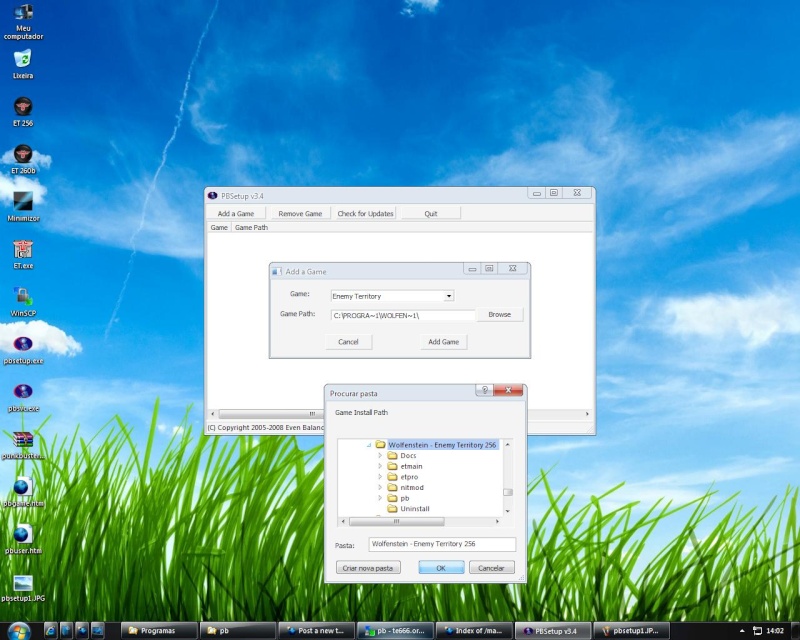The height and width of the screenshot is (640, 800).
Task: Switch to pb folder taskbar window
Action: pyautogui.click(x=238, y=631)
